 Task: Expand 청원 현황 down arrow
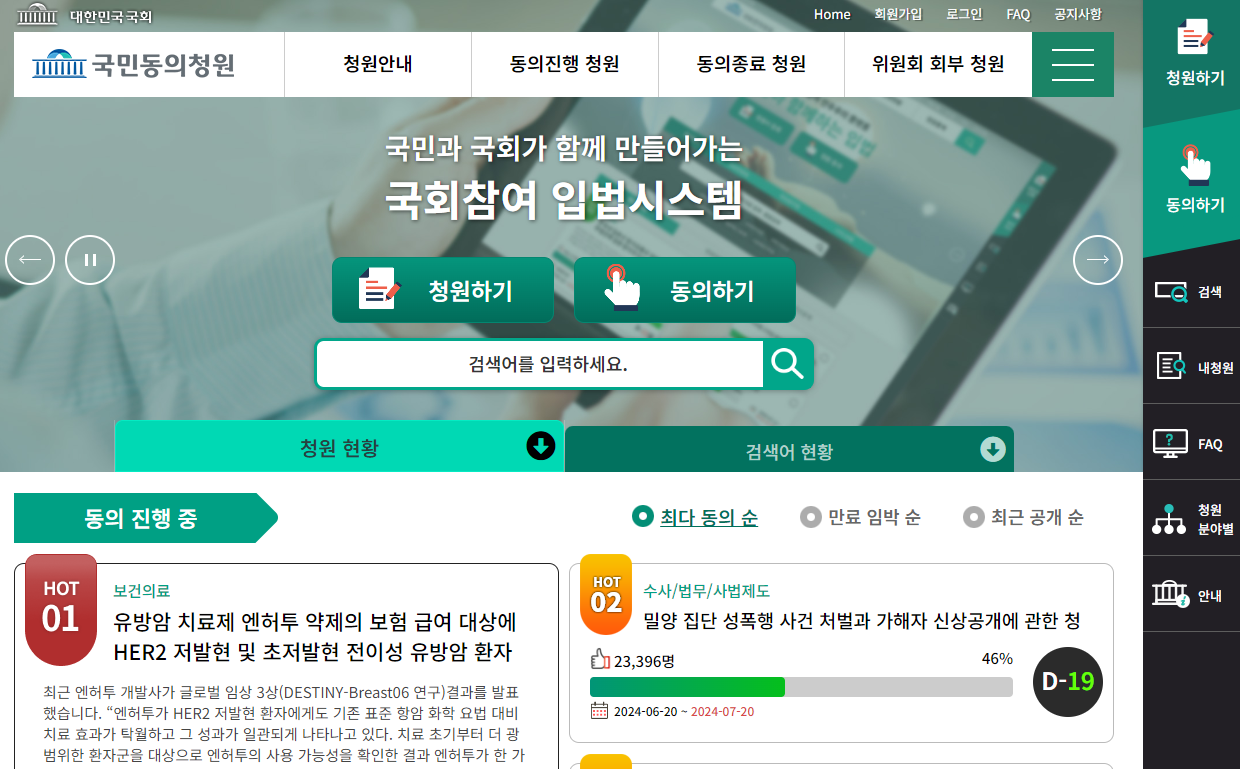541,445
